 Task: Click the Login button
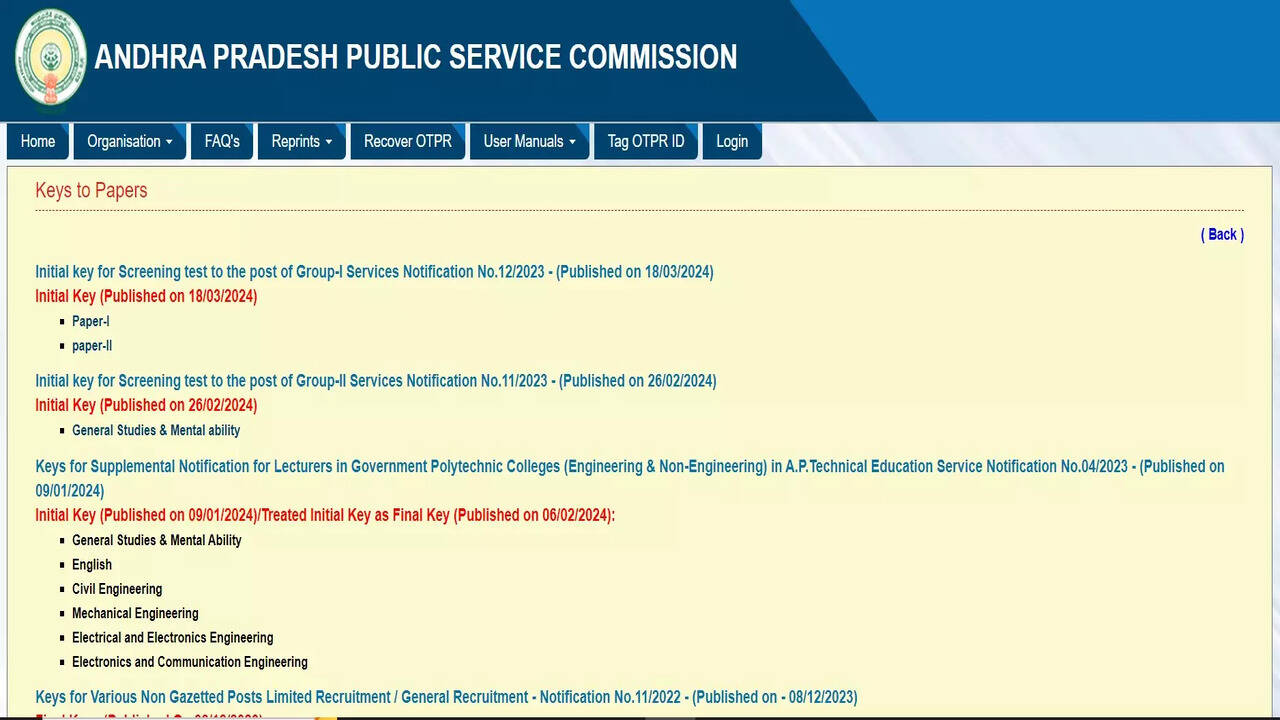731,141
